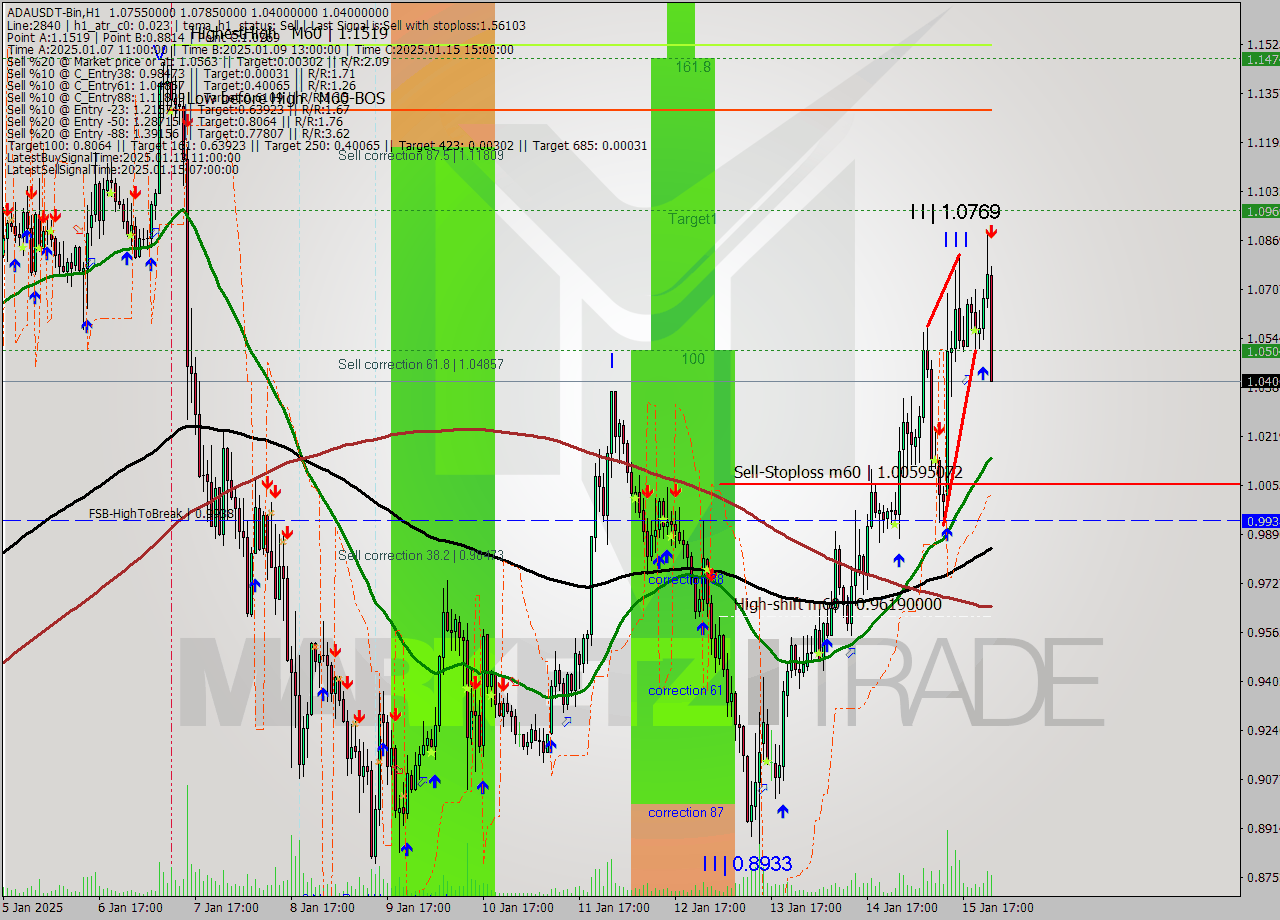Click the 0.907 price axis label
Viewport: 1280px width, 920px height.
[1263, 780]
